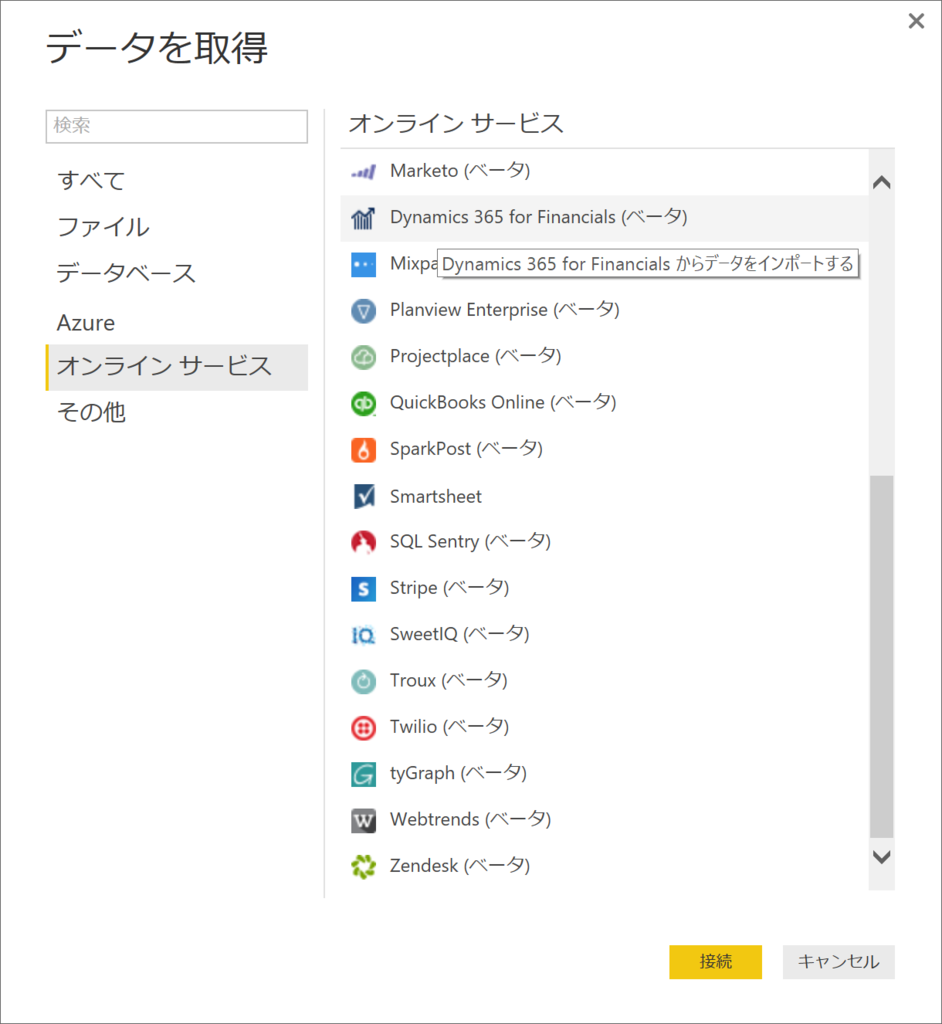Viewport: 942px width, 1024px height.
Task: Click the orange SparkPost flame icon
Action: pyautogui.click(x=363, y=450)
